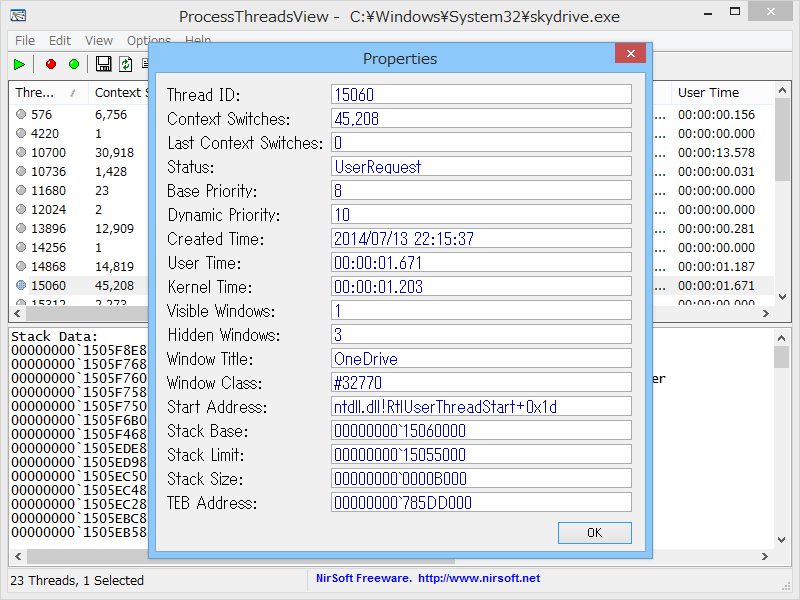The width and height of the screenshot is (800, 600).
Task: Select thread 4220 row icon
Action: click(21, 133)
